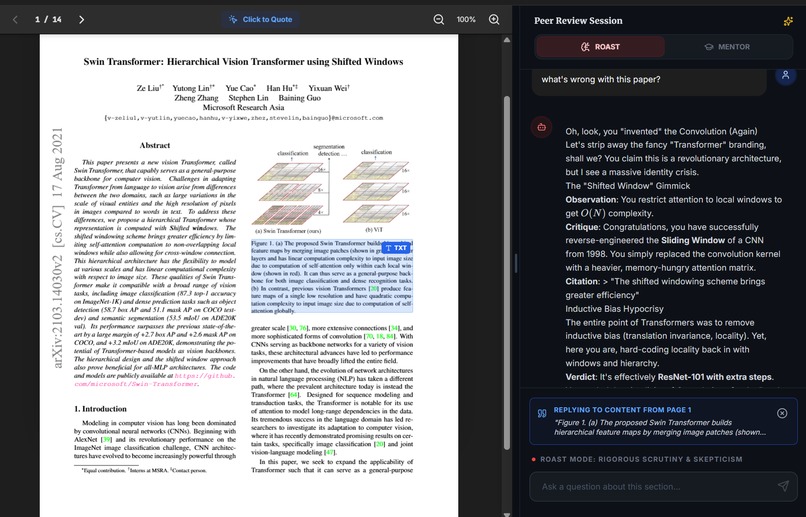Viewport: 806px width, 517px height.
Task: Click the scrollbar down arrow
Action: coord(507,514)
